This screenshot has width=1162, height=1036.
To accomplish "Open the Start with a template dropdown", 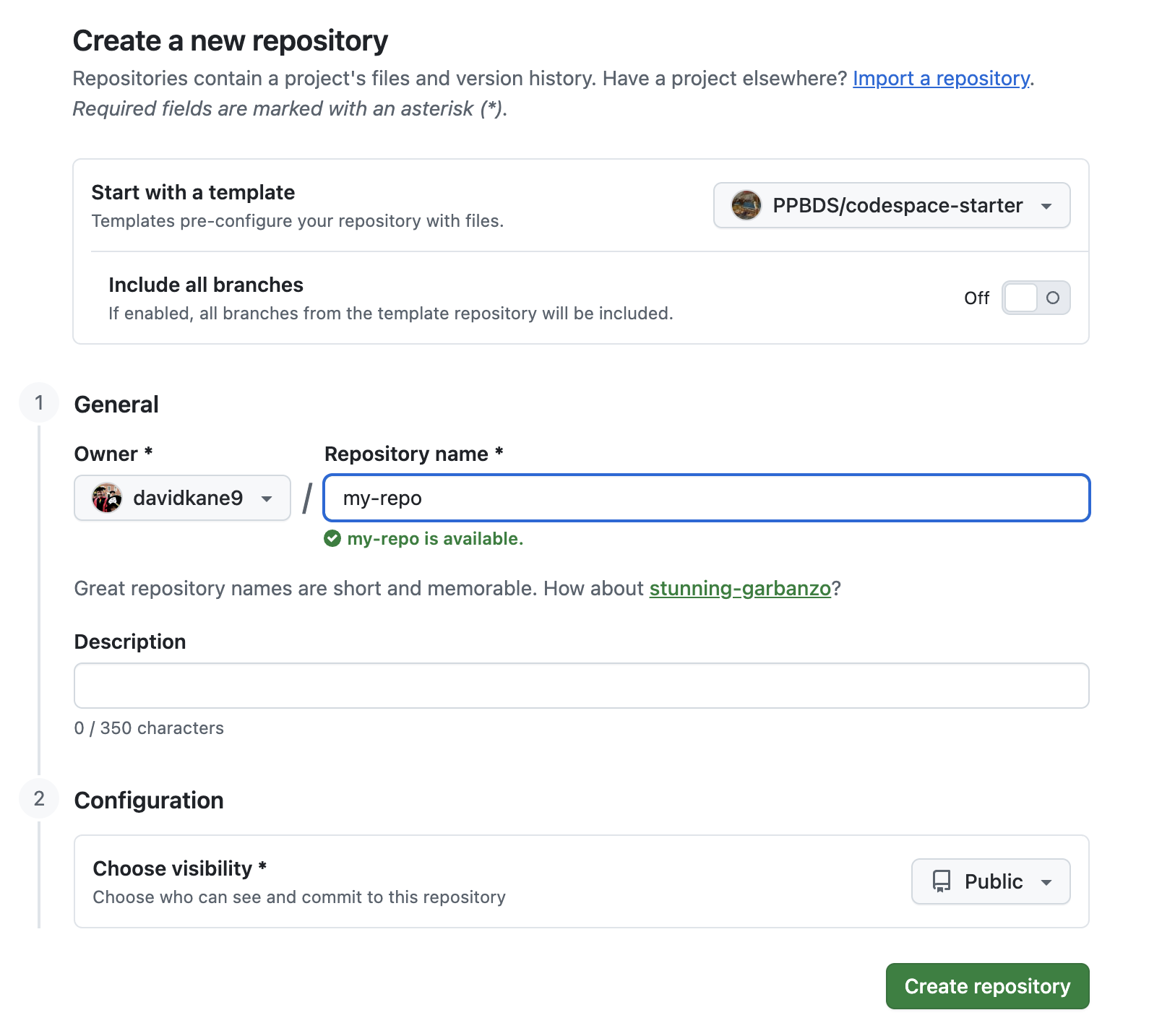I will 891,205.
